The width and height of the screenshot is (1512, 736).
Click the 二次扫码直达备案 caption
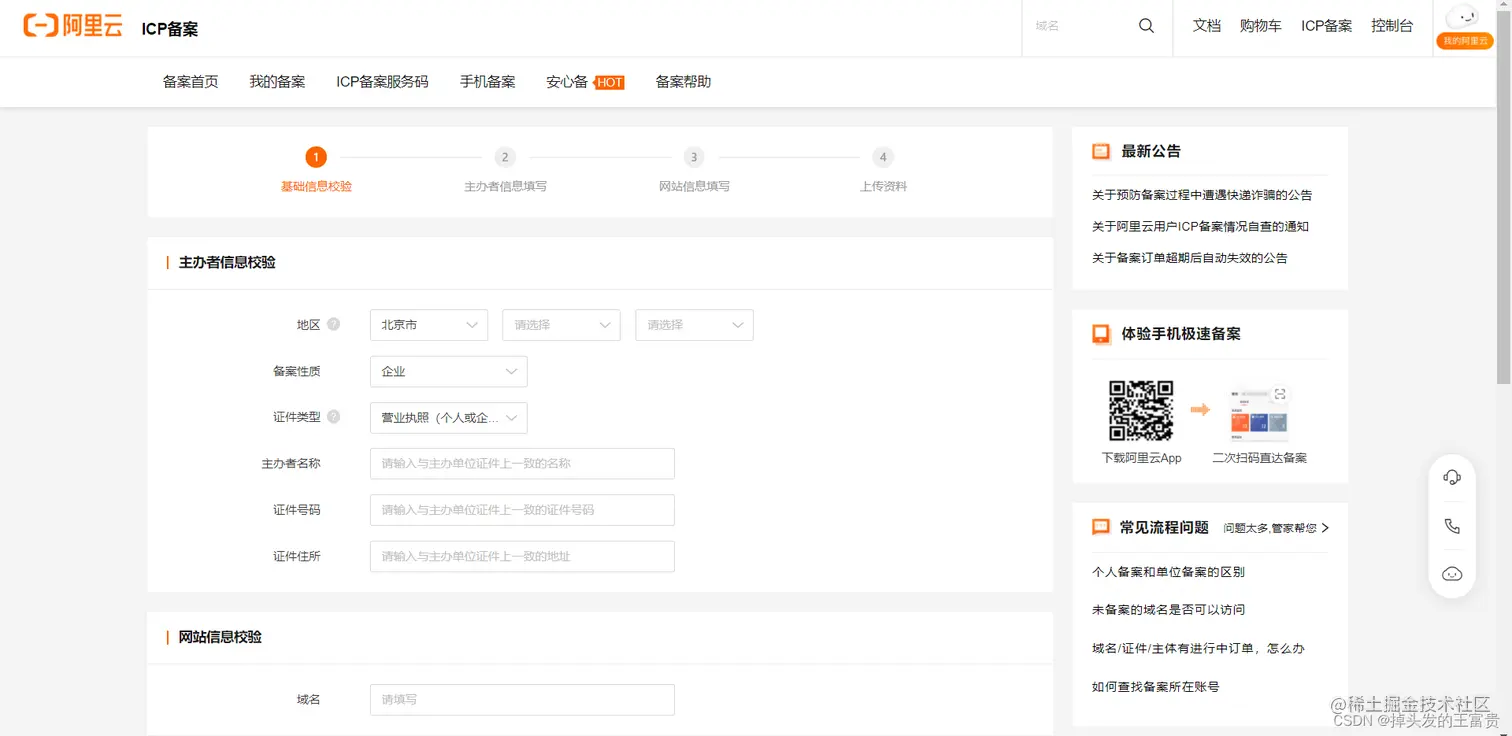1259,458
